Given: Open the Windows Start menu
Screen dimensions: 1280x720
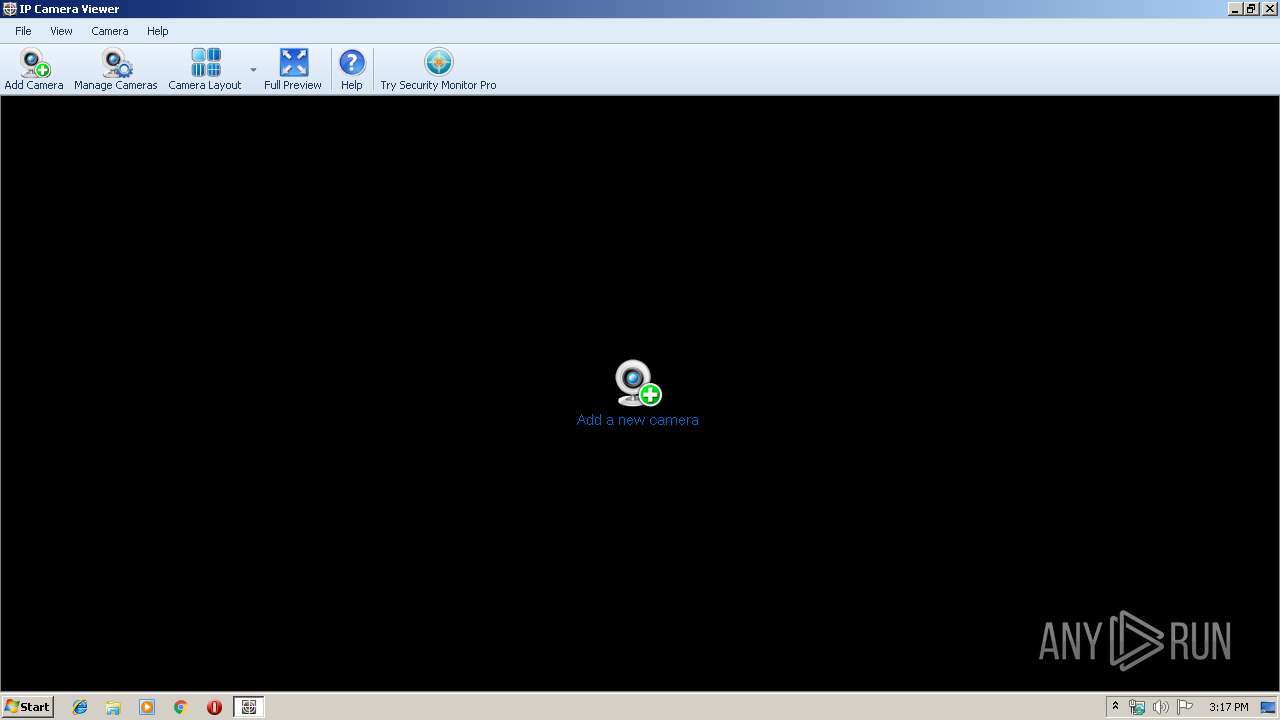Looking at the screenshot, I should click(28, 707).
